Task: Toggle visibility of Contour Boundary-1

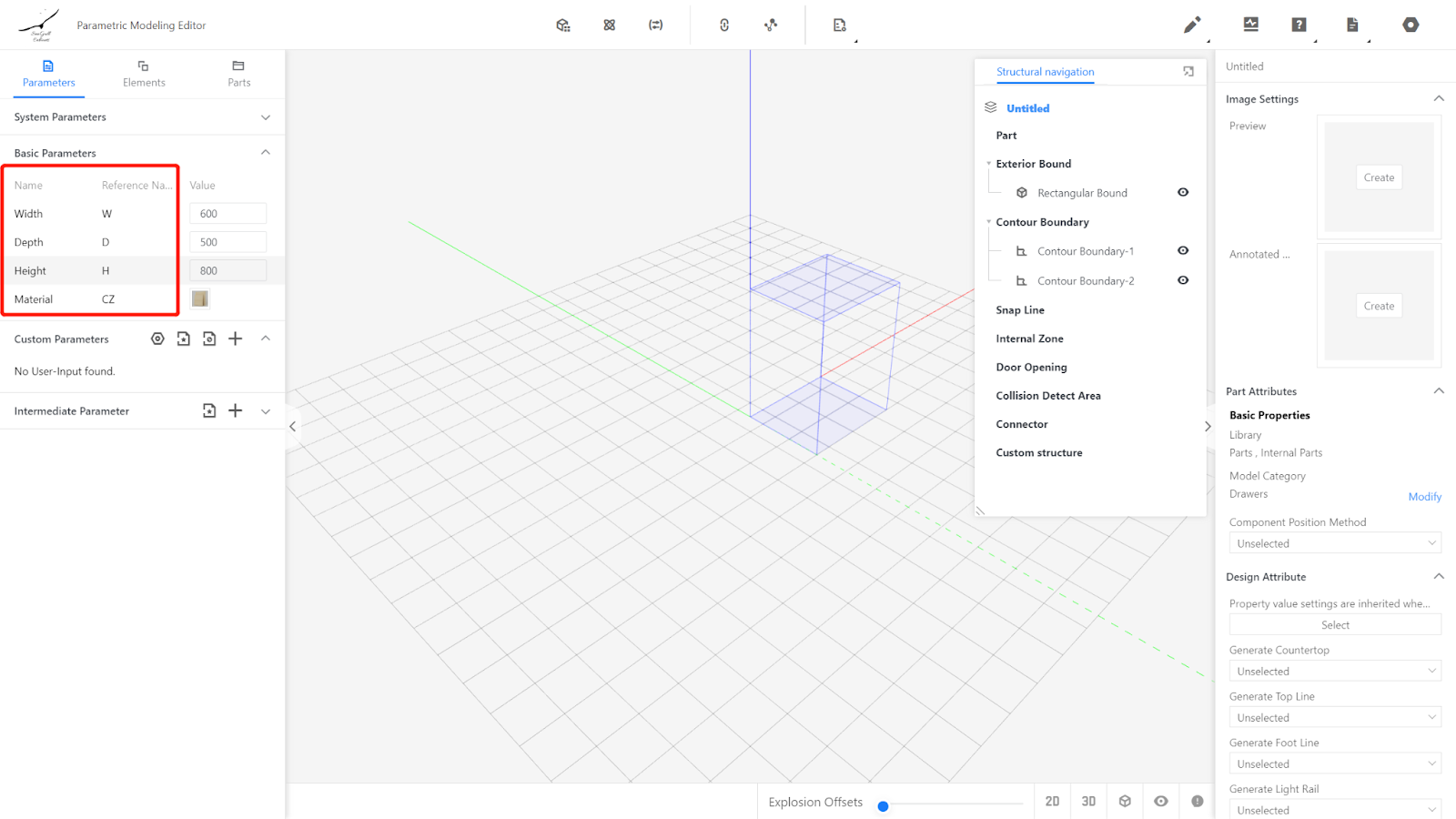Action: [x=1182, y=250]
